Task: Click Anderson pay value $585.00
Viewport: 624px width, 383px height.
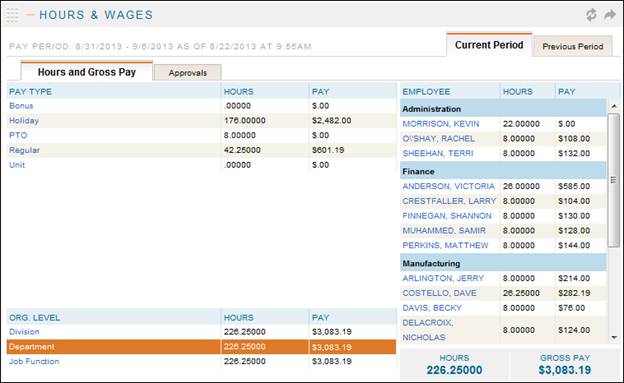Action: pyautogui.click(x=574, y=186)
